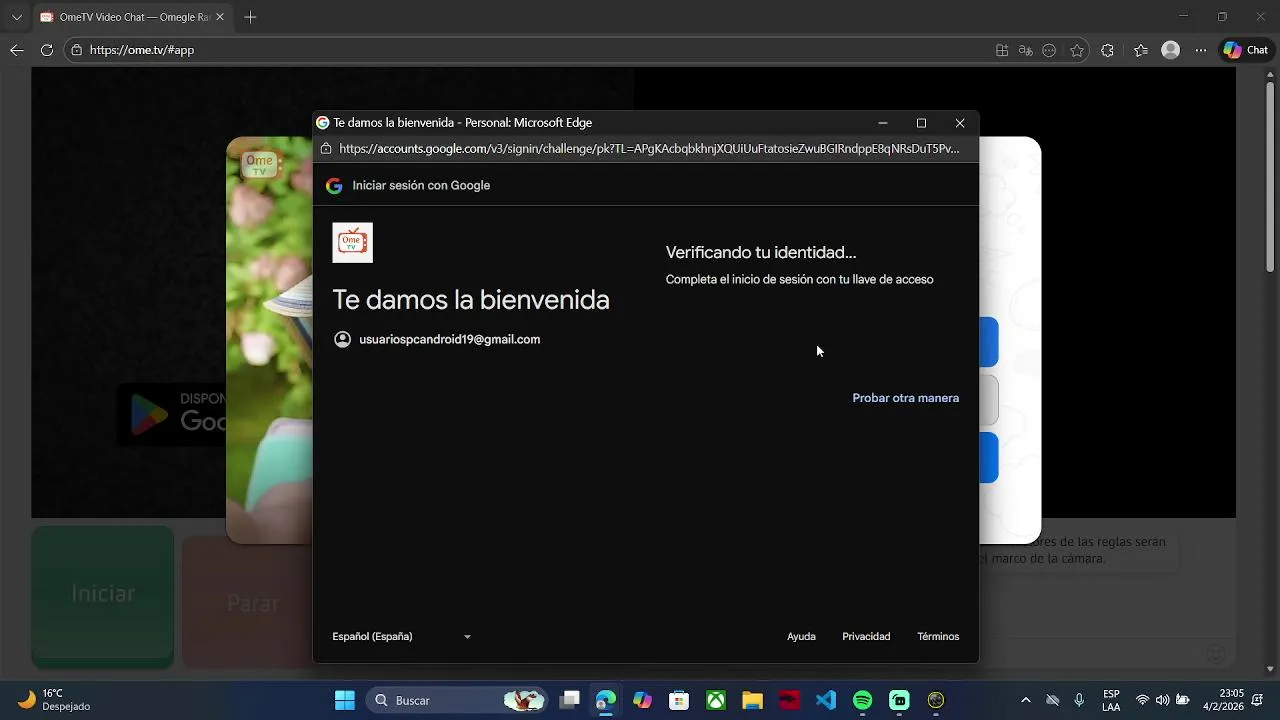The height and width of the screenshot is (720, 1280).
Task: Open the Wi-Fi network tray icon
Action: pyautogui.click(x=1142, y=700)
